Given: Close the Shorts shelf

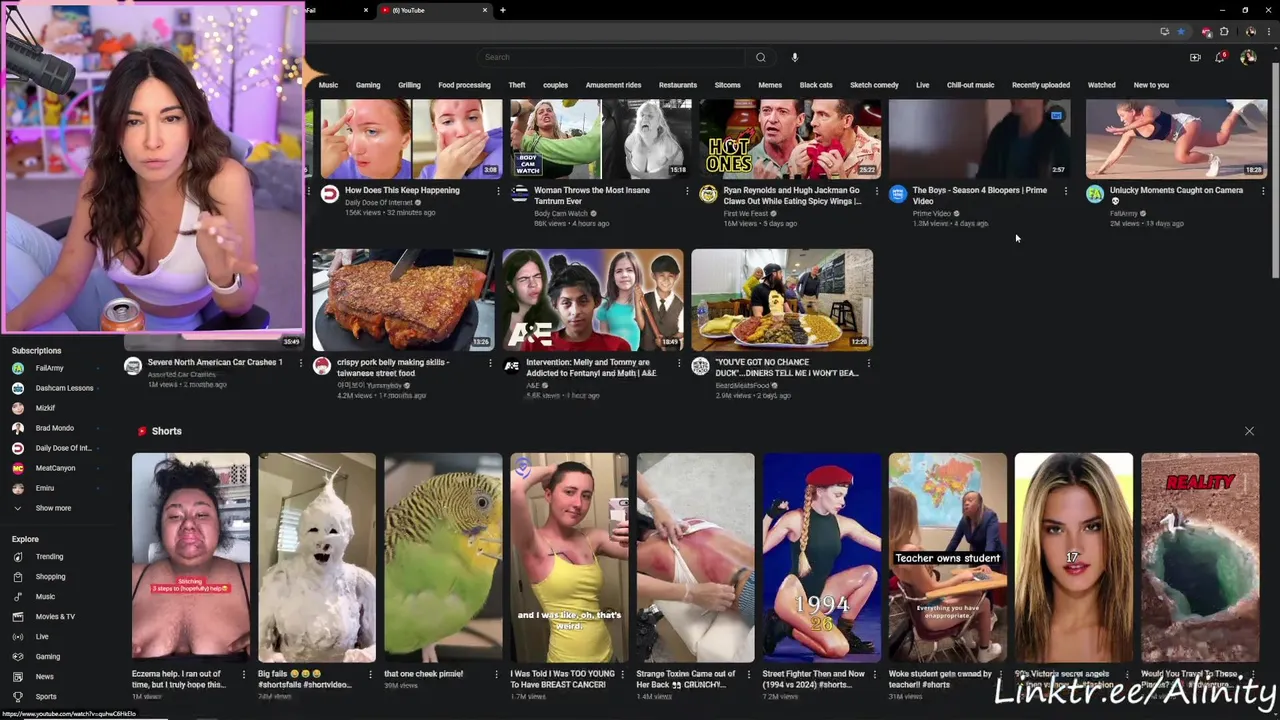Looking at the screenshot, I should 1249,431.
